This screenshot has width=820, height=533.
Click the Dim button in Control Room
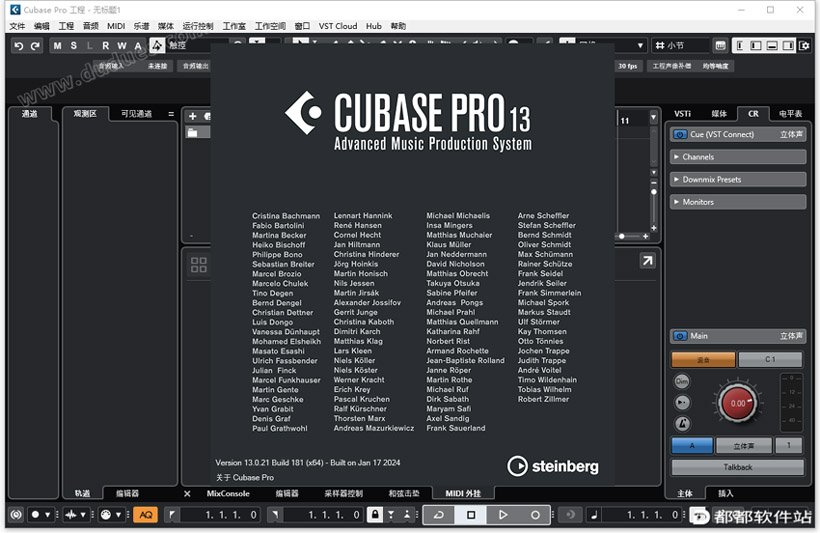pyautogui.click(x=682, y=381)
